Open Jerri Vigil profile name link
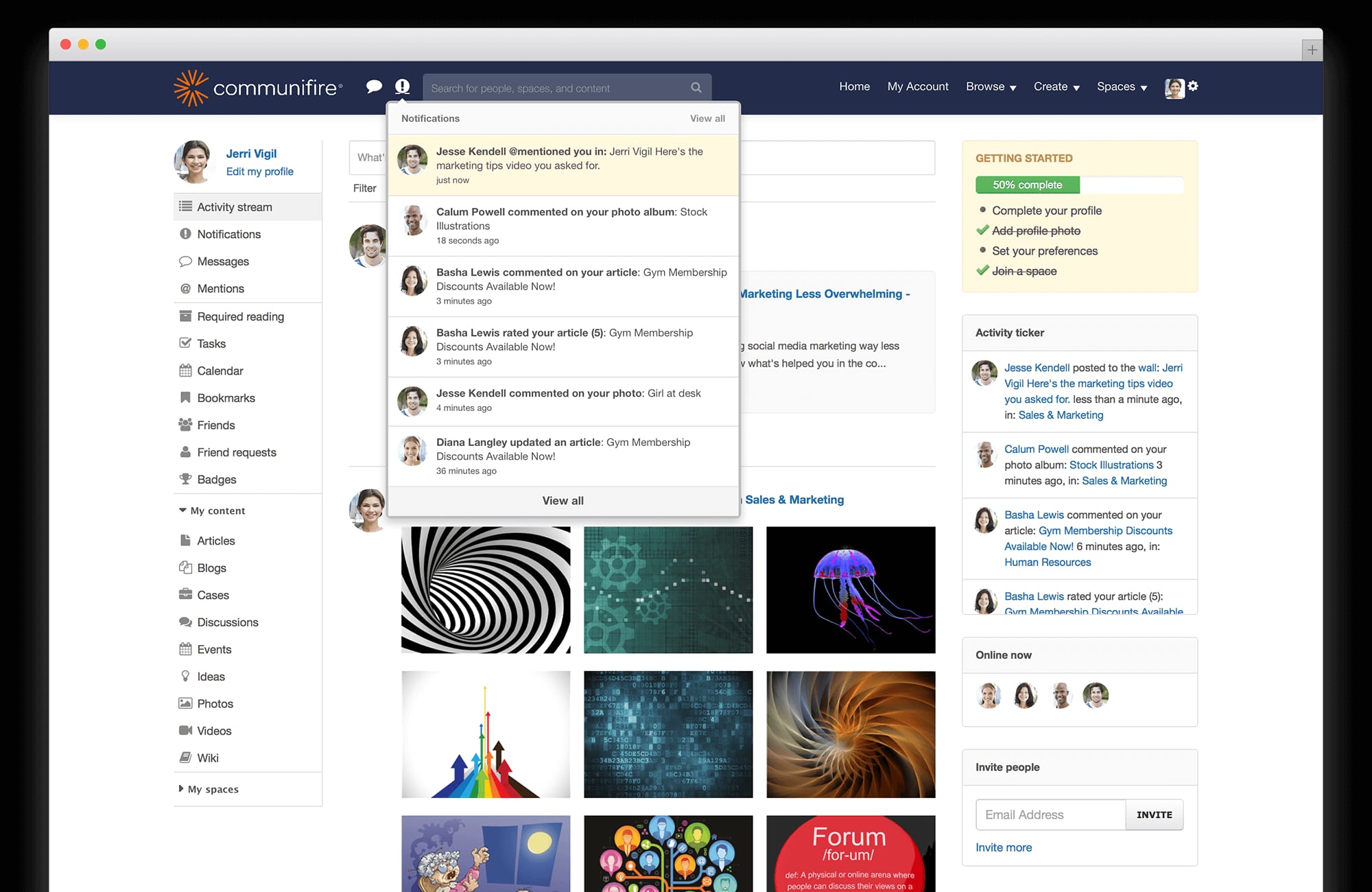The height and width of the screenshot is (892, 1372). coord(251,154)
